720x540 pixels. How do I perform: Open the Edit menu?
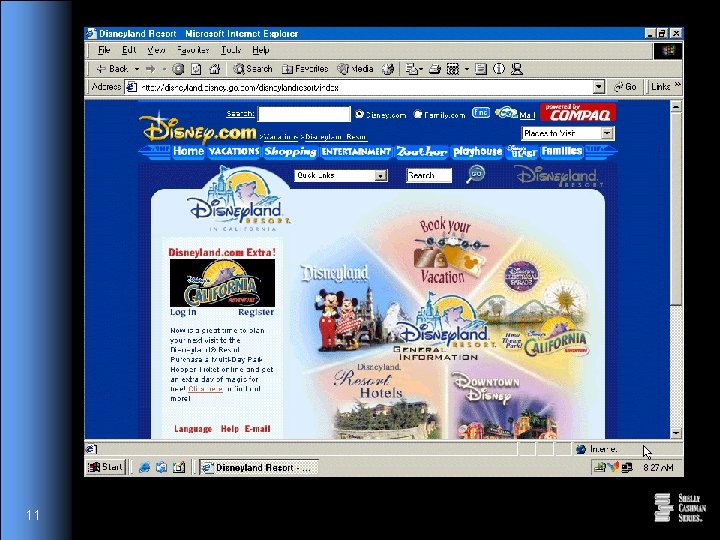(129, 50)
